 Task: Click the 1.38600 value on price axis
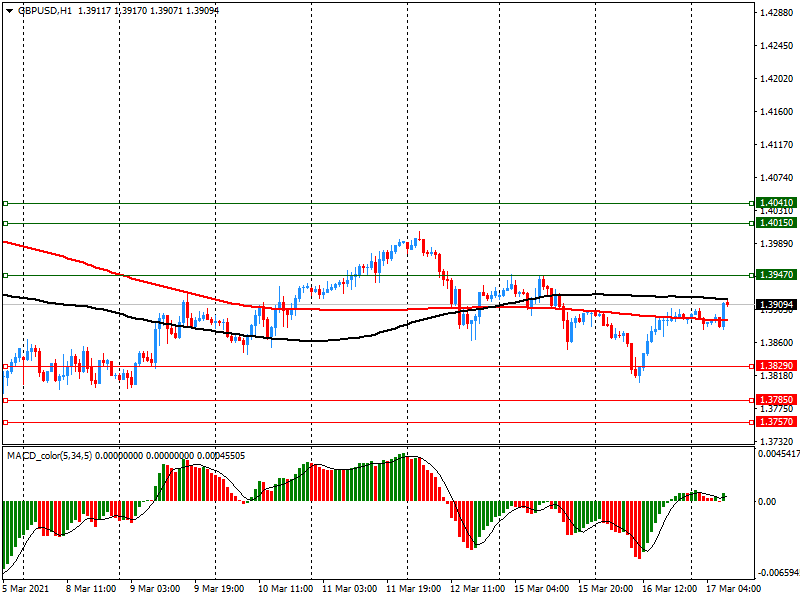coord(777,343)
